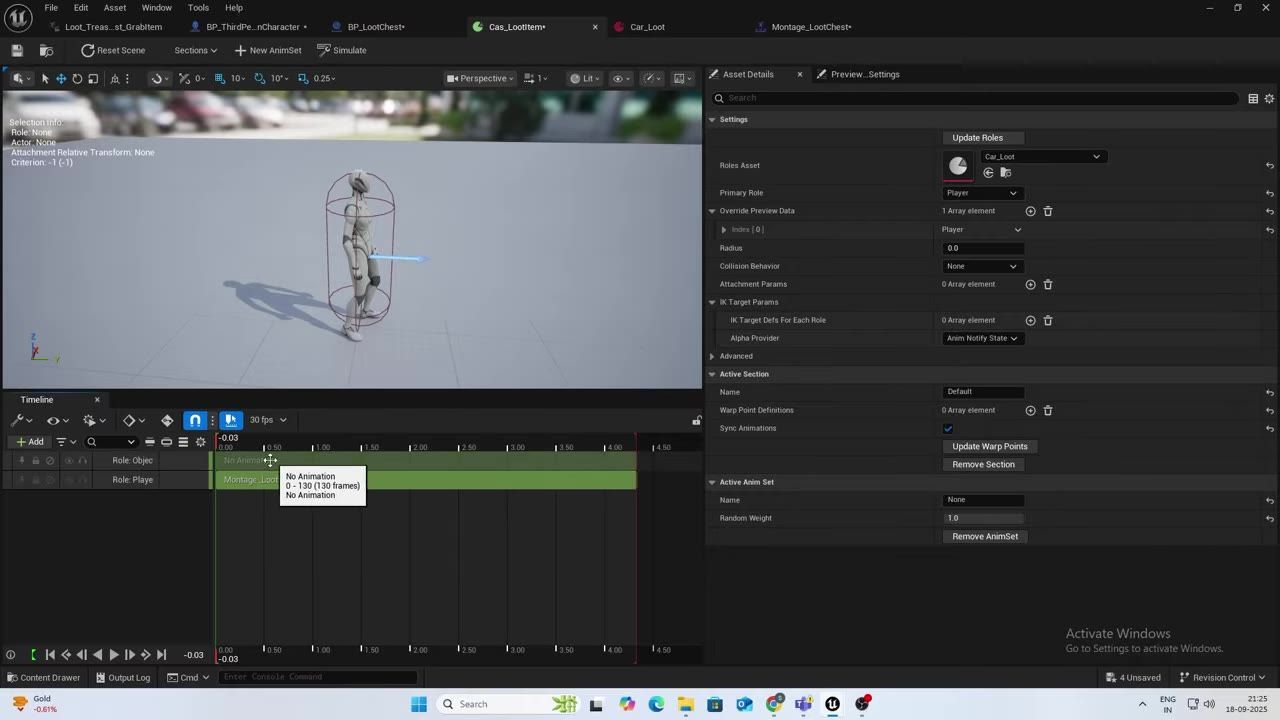Click the Remove AnimSet button
The width and height of the screenshot is (1280, 720).
click(x=985, y=536)
